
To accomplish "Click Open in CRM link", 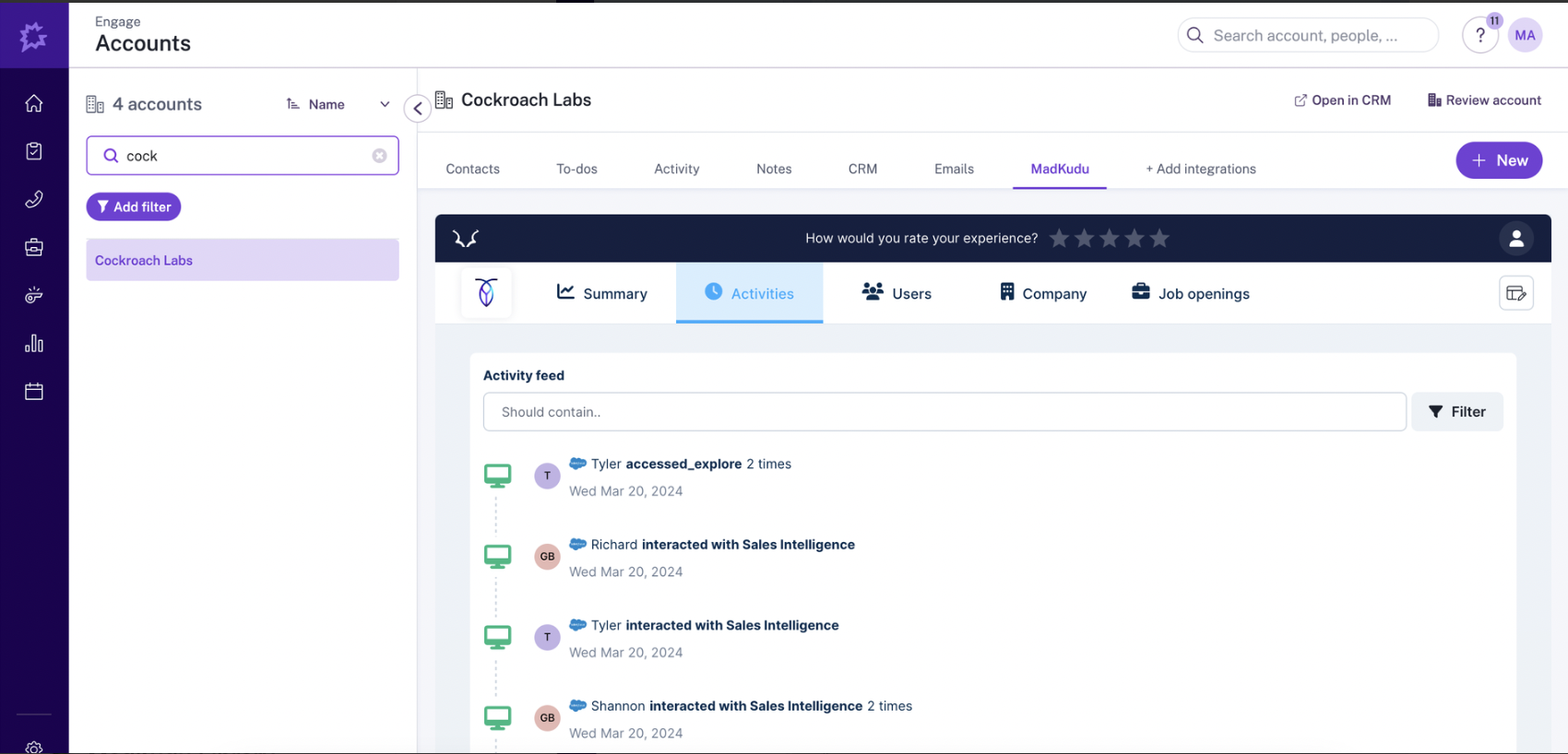I will (x=1342, y=100).
